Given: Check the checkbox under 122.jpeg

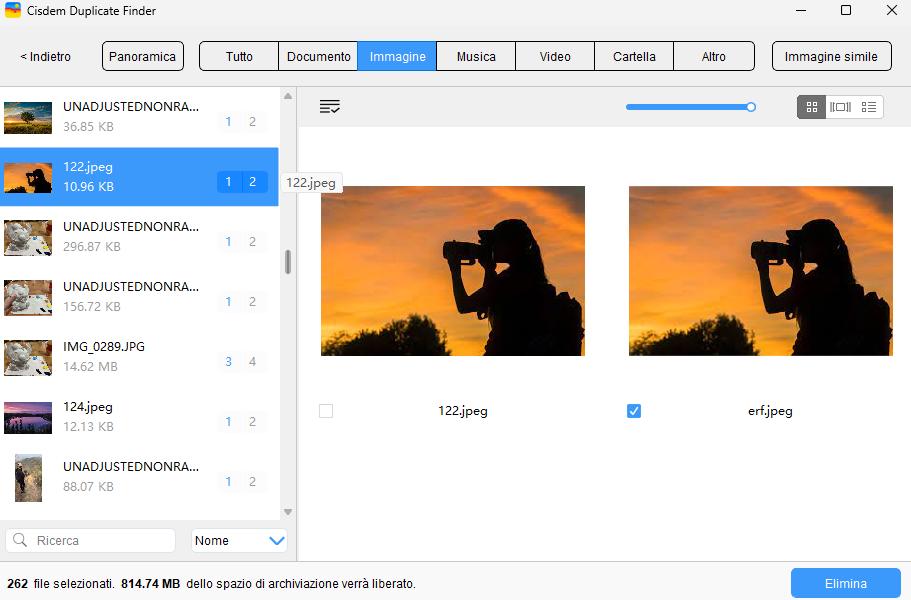Looking at the screenshot, I should click(x=324, y=410).
